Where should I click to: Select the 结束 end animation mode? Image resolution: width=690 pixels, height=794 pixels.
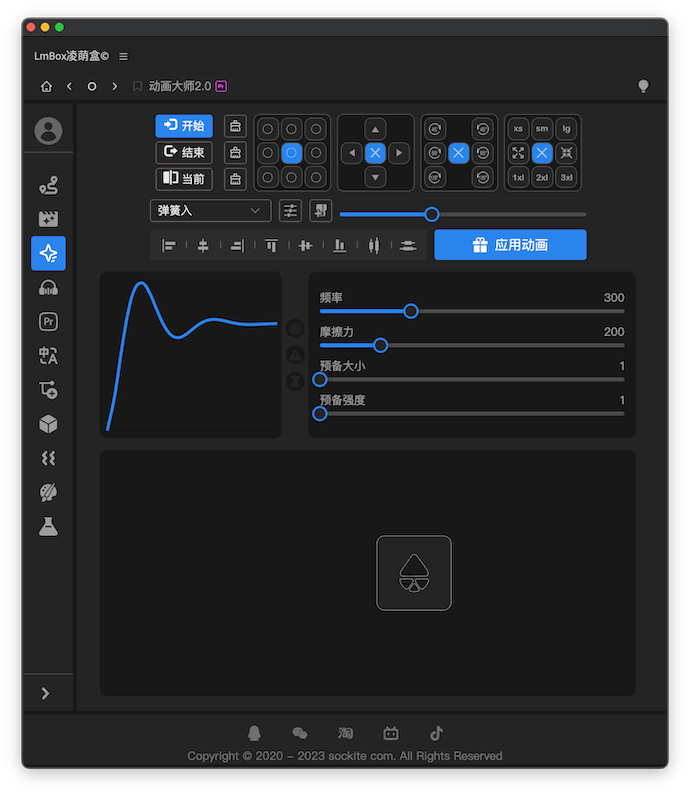pyautogui.click(x=184, y=152)
